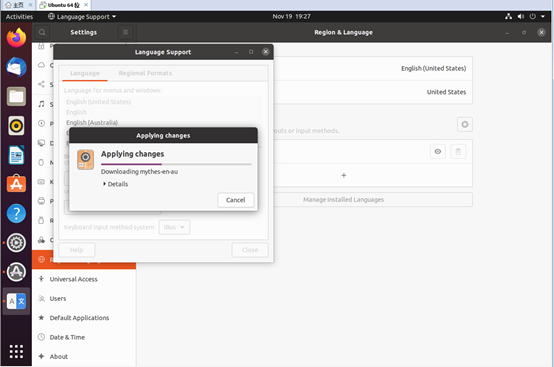Click the United States formats row
The width and height of the screenshot is (554, 367).
click(x=373, y=92)
